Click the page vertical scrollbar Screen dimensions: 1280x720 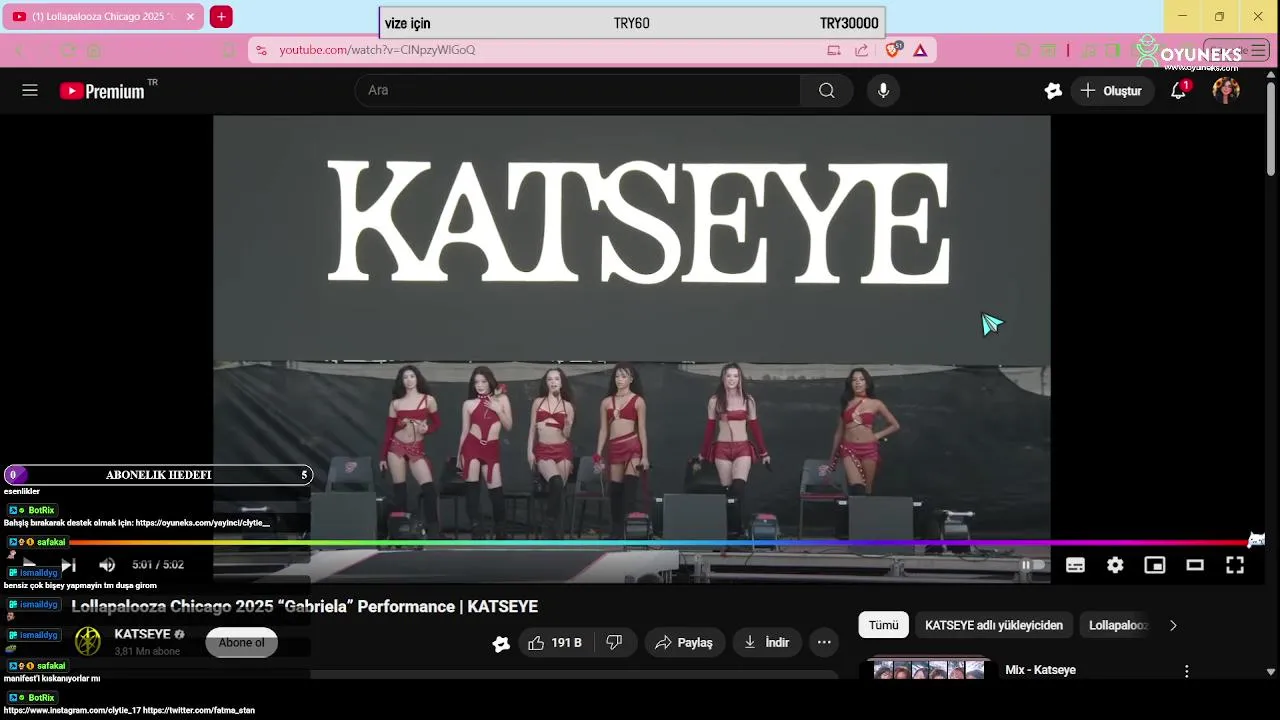click(x=1271, y=130)
